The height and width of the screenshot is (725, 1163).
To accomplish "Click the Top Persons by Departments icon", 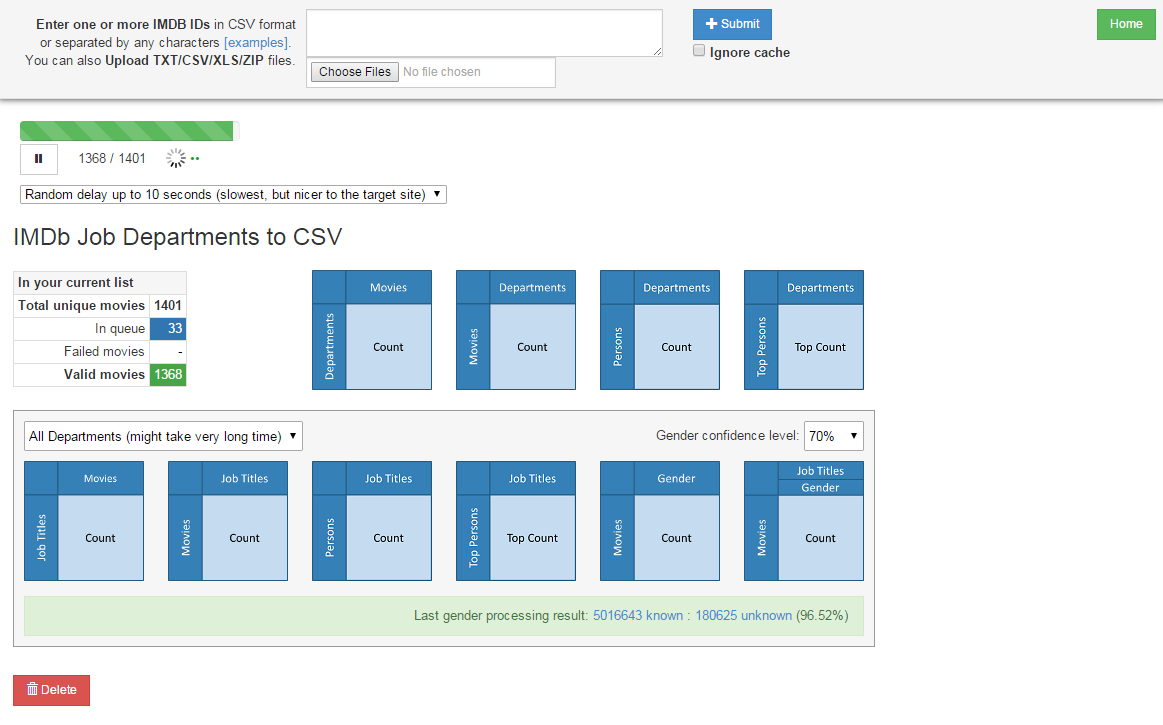I will [x=804, y=330].
